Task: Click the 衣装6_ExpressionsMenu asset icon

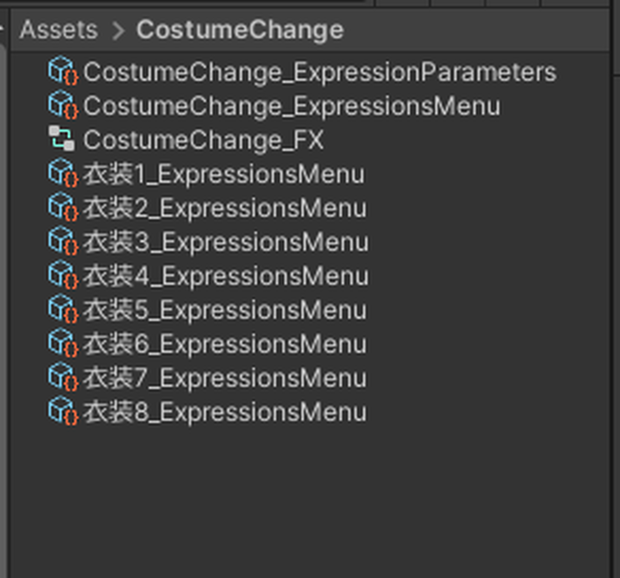Action: pyautogui.click(x=63, y=343)
